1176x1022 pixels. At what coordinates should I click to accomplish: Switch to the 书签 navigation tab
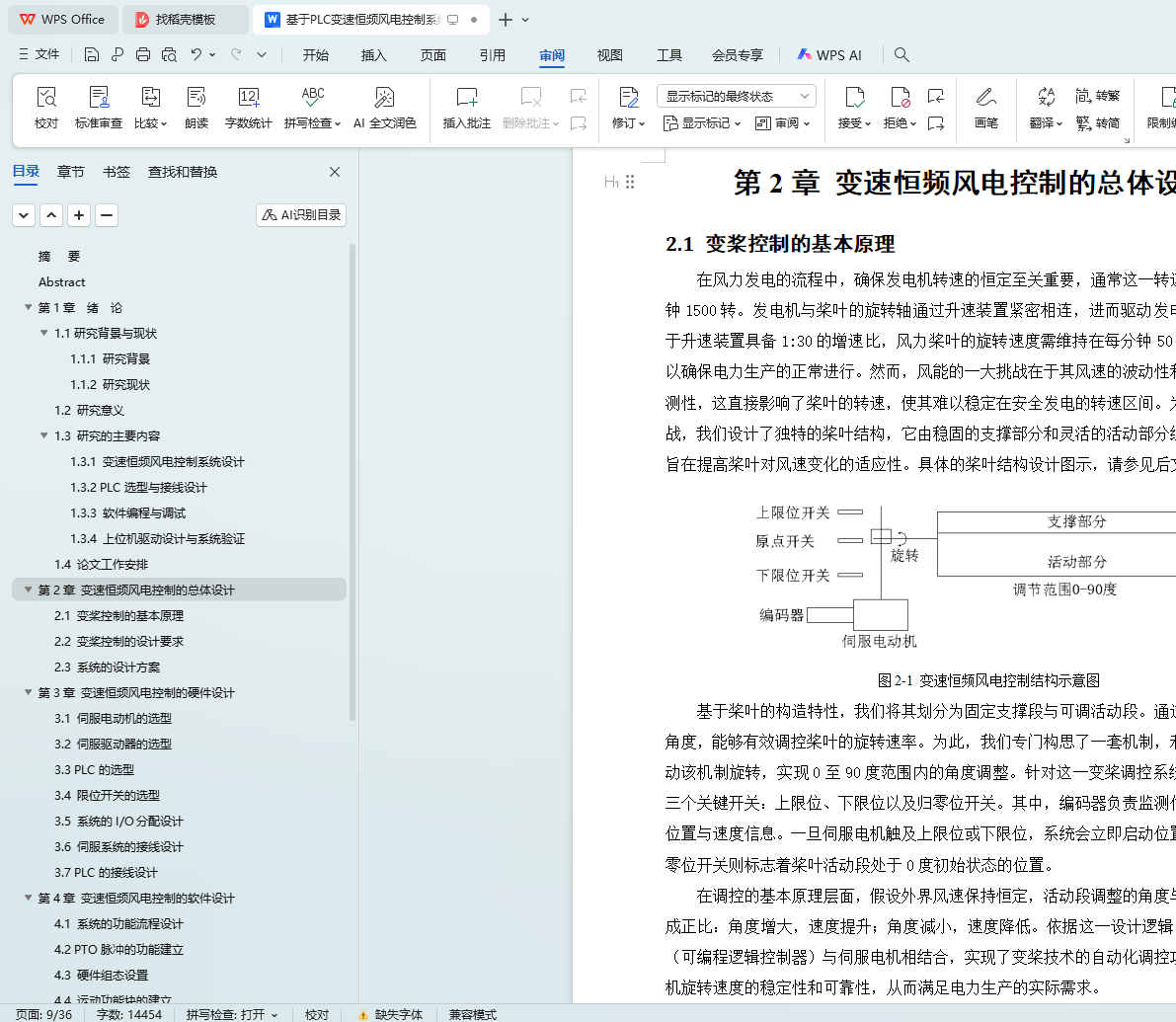point(117,172)
